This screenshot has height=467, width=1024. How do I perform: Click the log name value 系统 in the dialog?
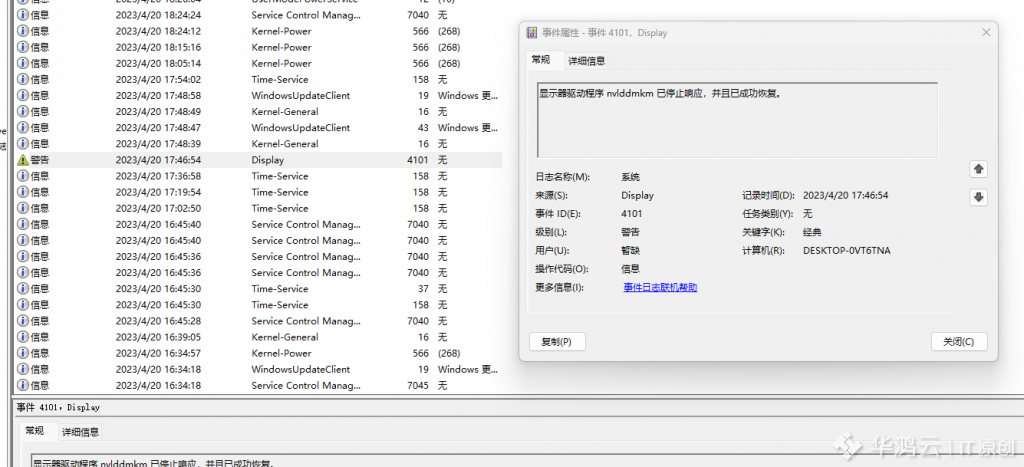coord(630,177)
